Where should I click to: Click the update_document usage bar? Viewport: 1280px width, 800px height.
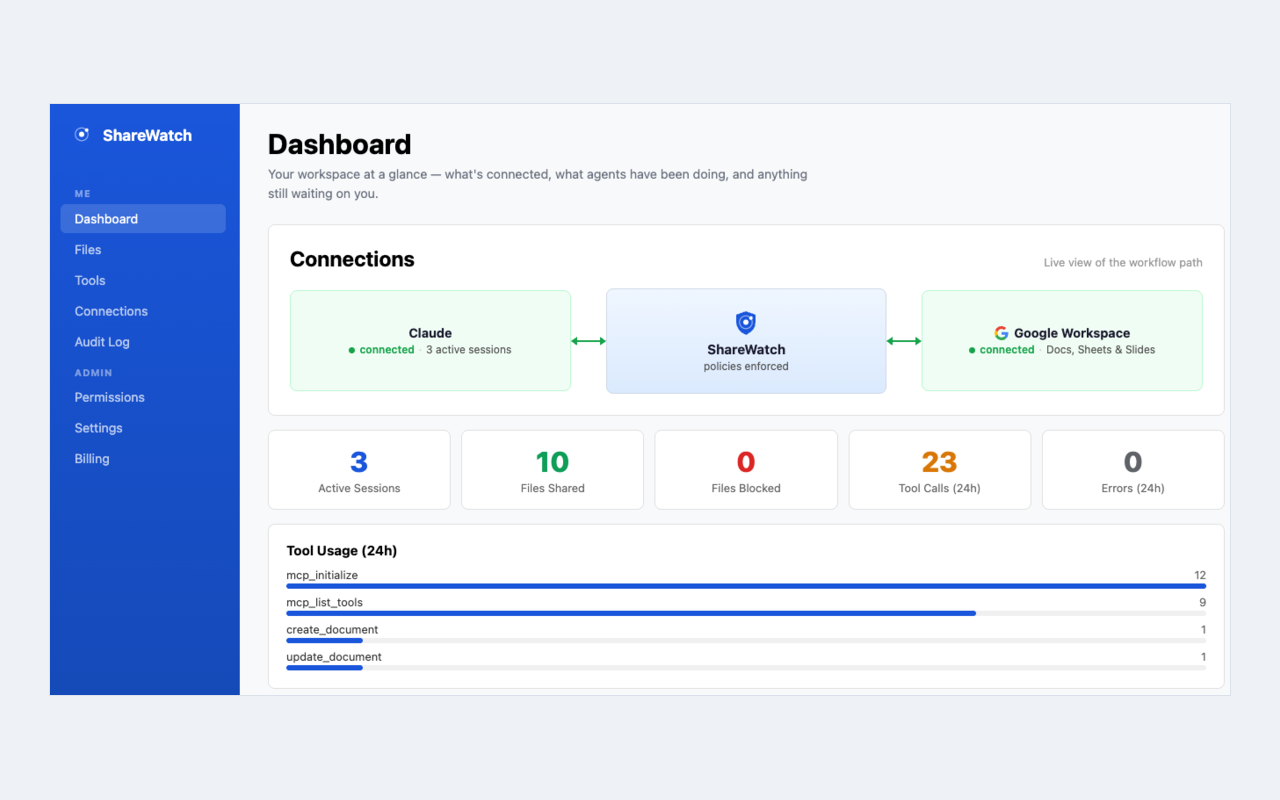coord(746,667)
